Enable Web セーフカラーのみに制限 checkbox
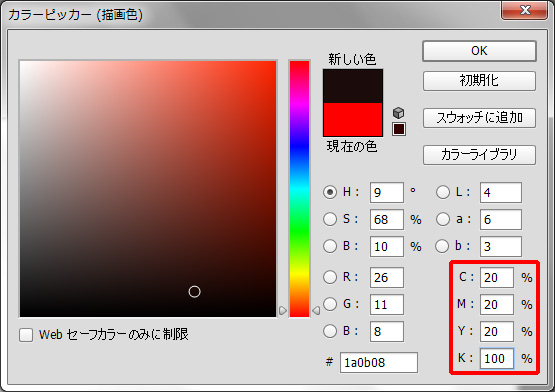Image resolution: width=555 pixels, height=392 pixels. pyautogui.click(x=26, y=335)
